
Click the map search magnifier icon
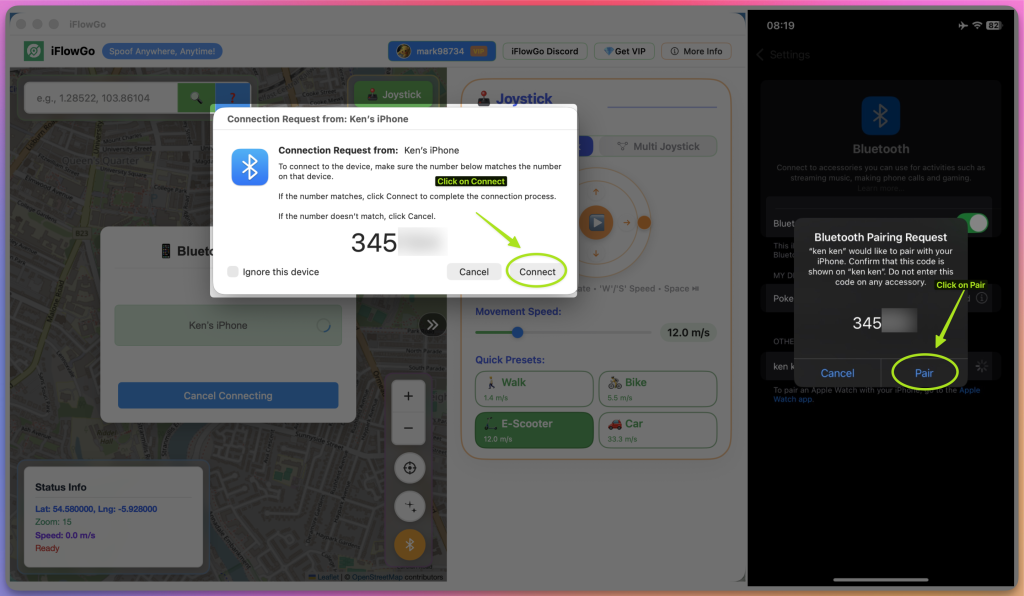[x=196, y=98]
